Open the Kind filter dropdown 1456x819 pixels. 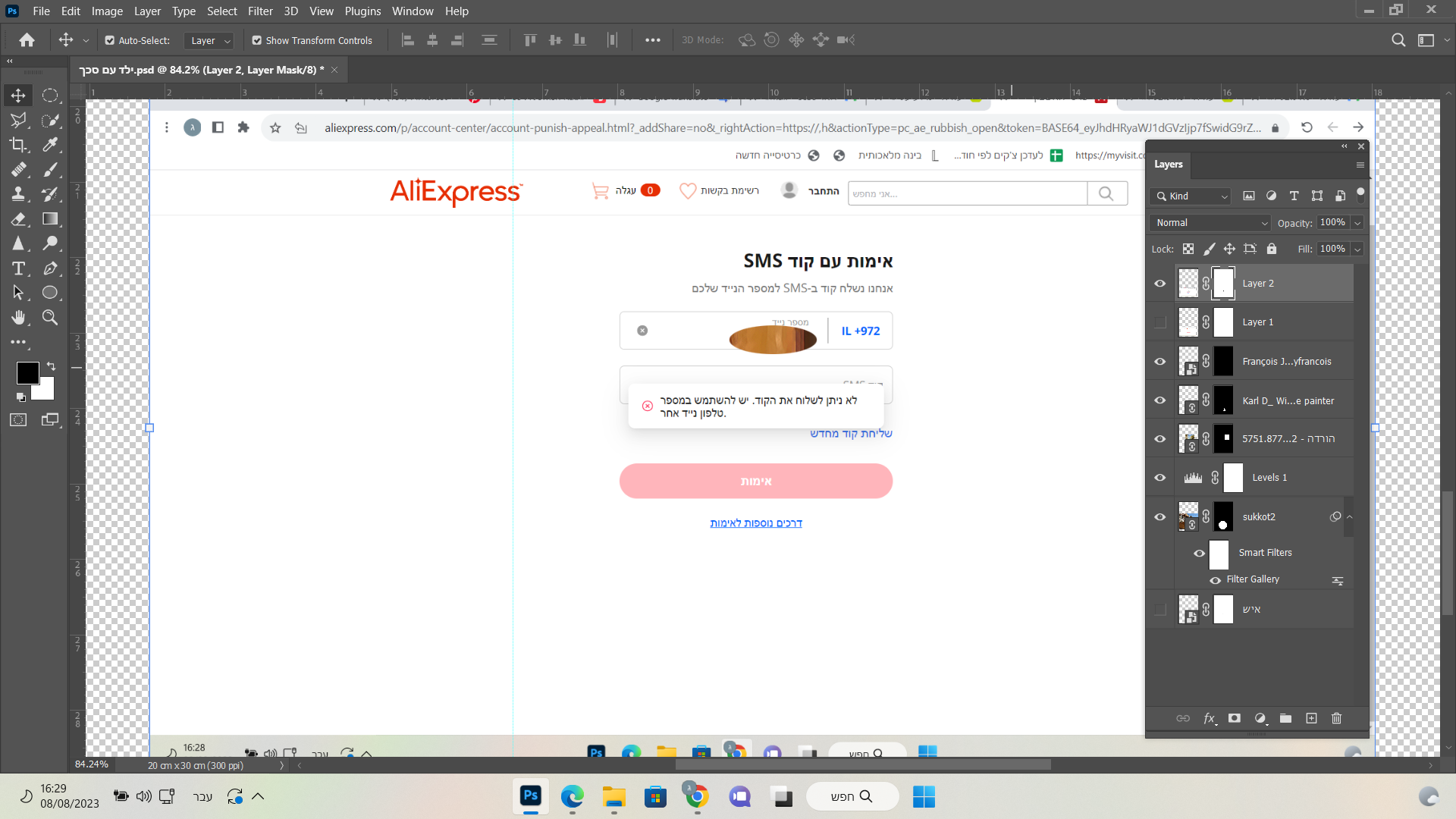tap(1191, 196)
